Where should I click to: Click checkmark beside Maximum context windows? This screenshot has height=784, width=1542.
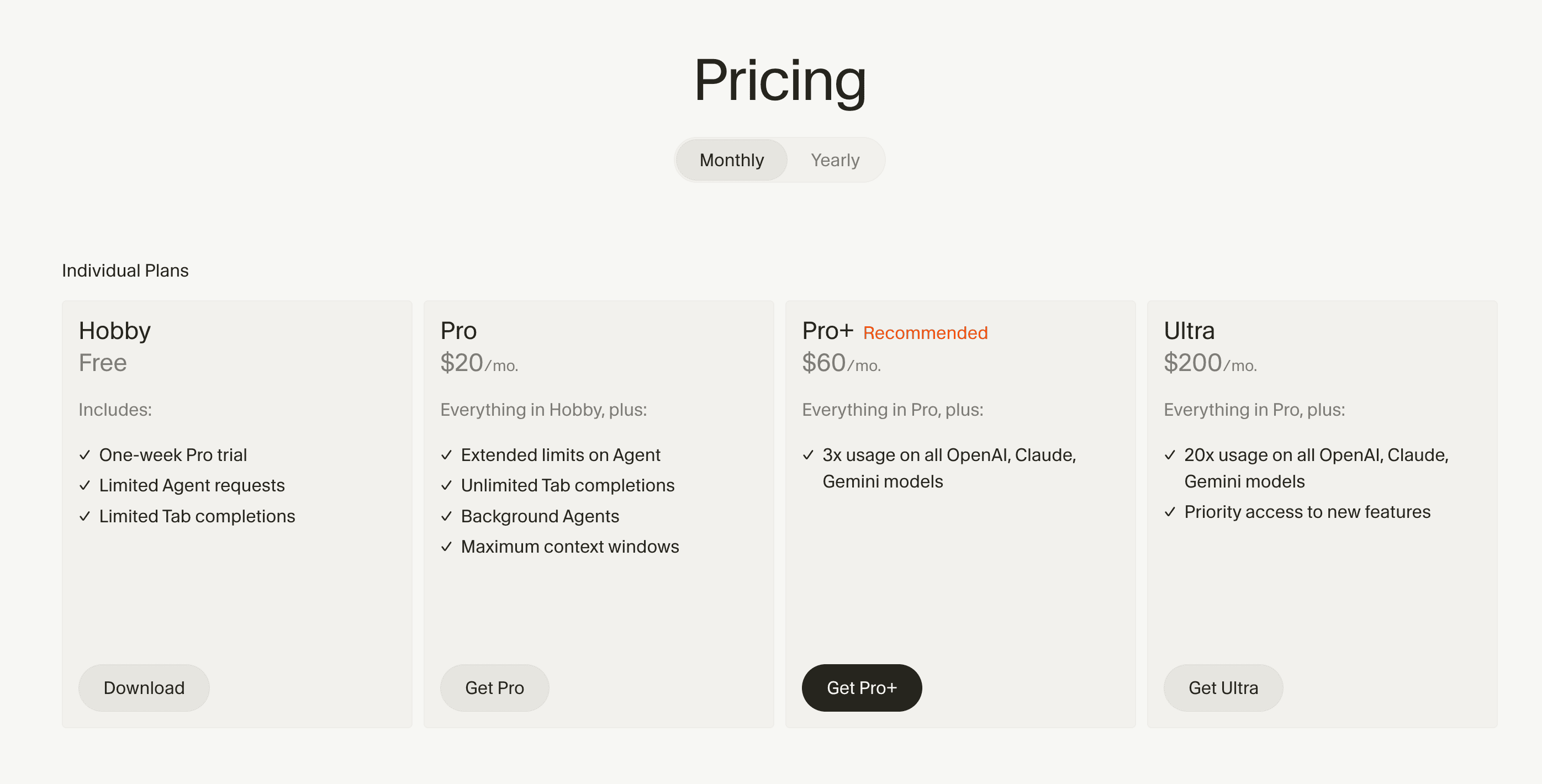click(447, 547)
